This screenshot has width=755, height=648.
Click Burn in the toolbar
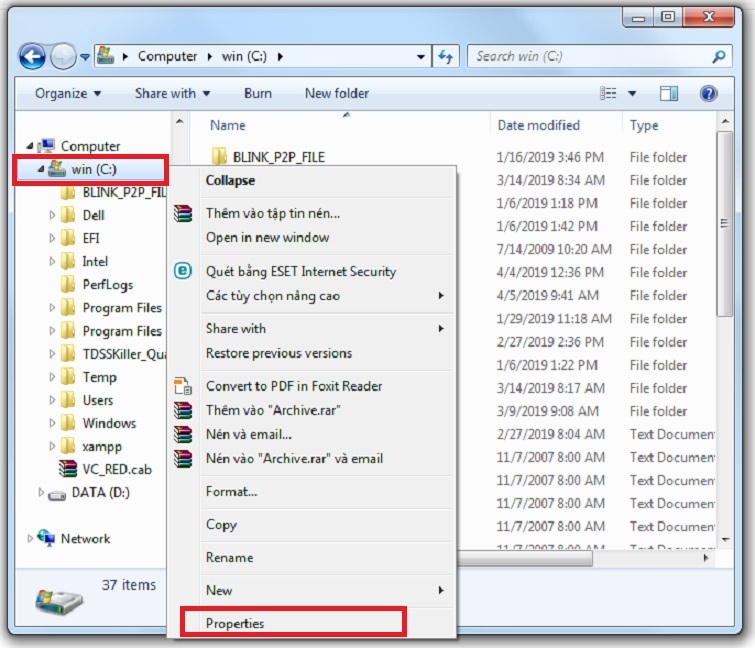click(x=258, y=93)
